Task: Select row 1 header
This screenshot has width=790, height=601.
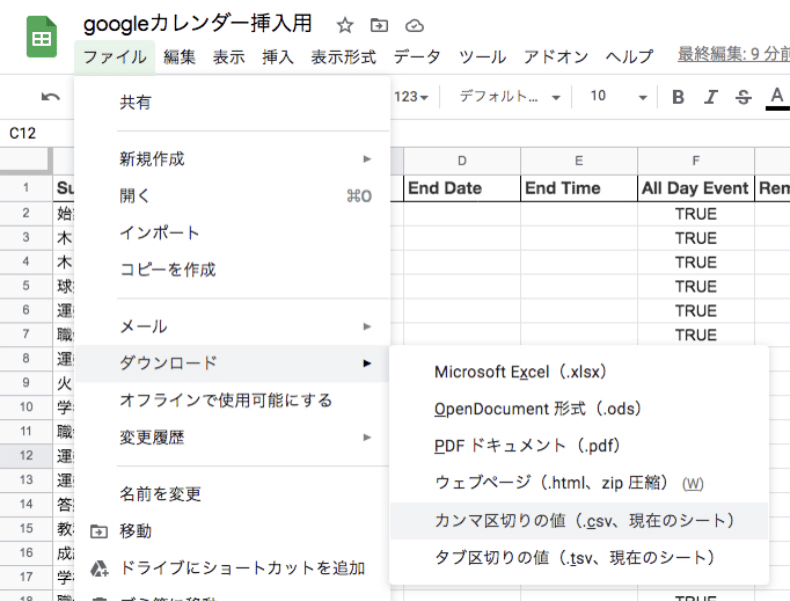Action: point(26,188)
